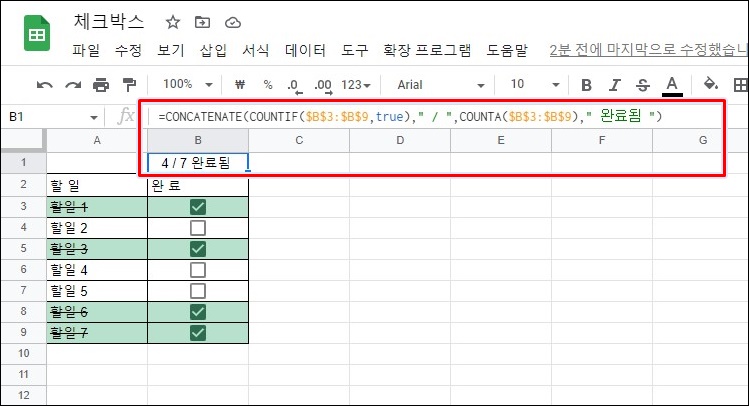
Task: Open the 파일 menu
Action: [x=86, y=50]
